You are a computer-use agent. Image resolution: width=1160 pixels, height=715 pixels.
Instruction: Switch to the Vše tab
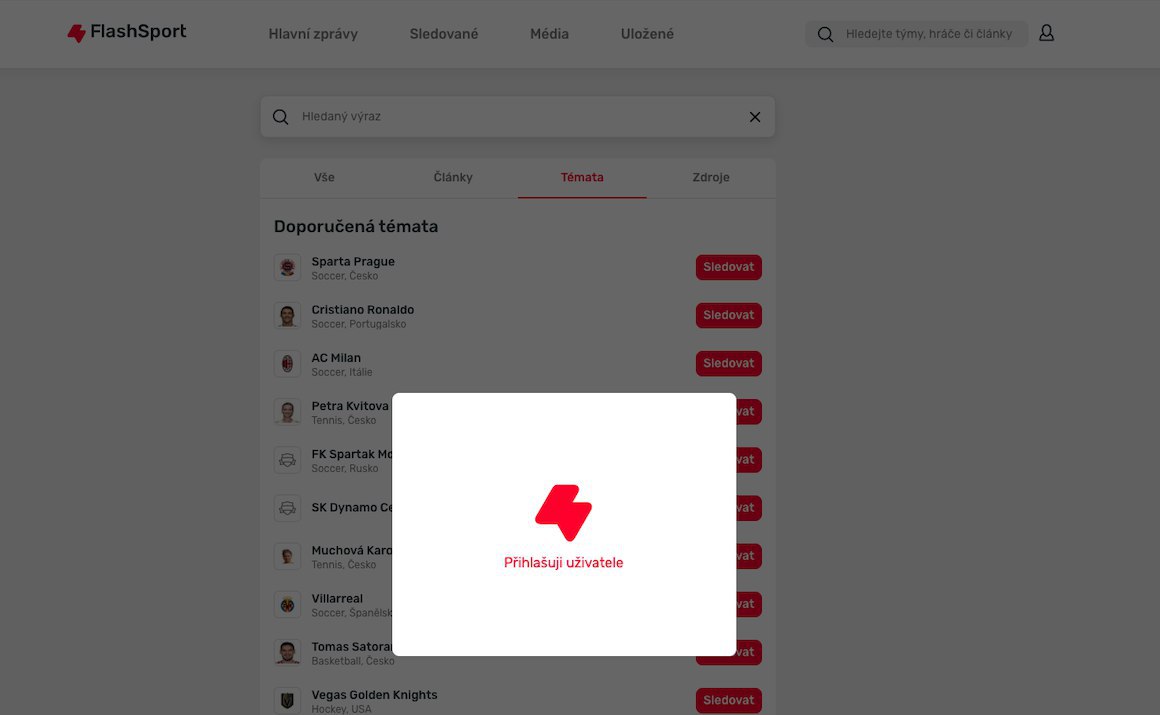pos(324,178)
